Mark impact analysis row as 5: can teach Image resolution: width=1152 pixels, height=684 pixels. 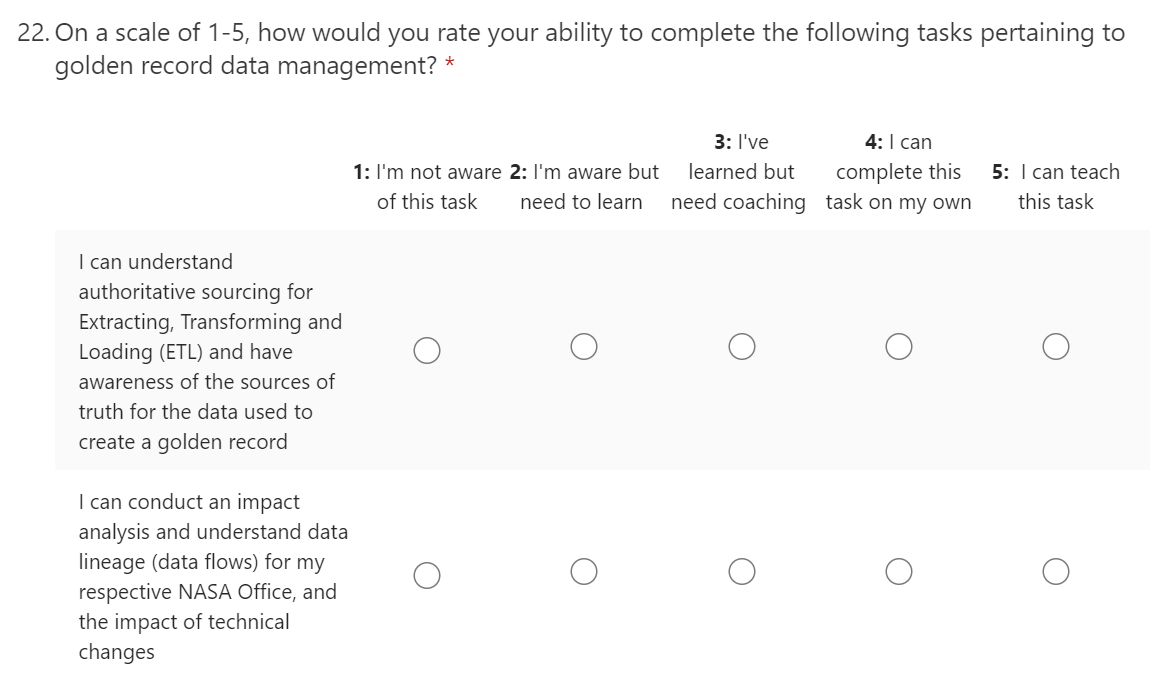(1055, 571)
